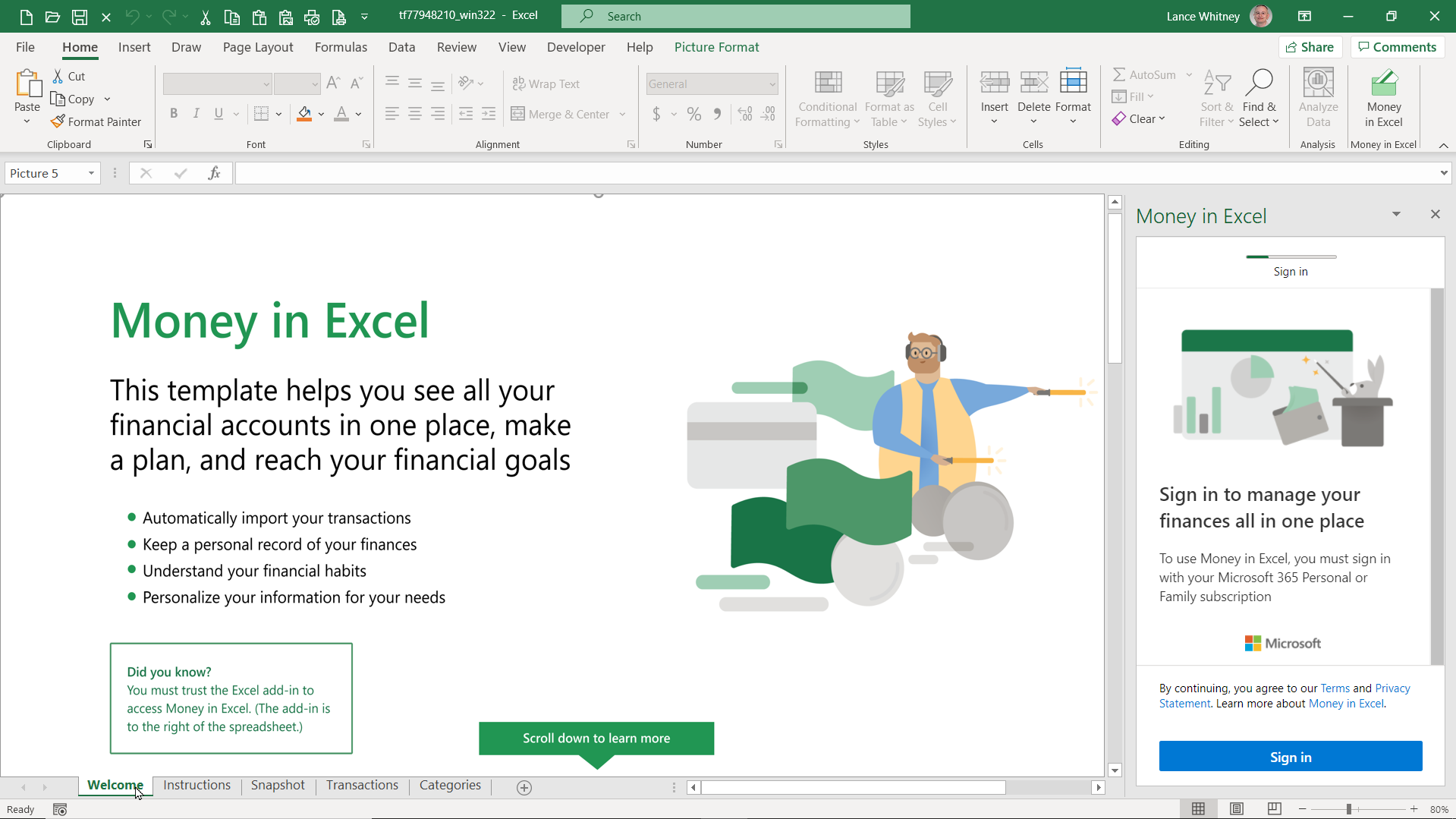Image resolution: width=1456 pixels, height=819 pixels.
Task: Click the zoom slider handle
Action: (x=1348, y=809)
